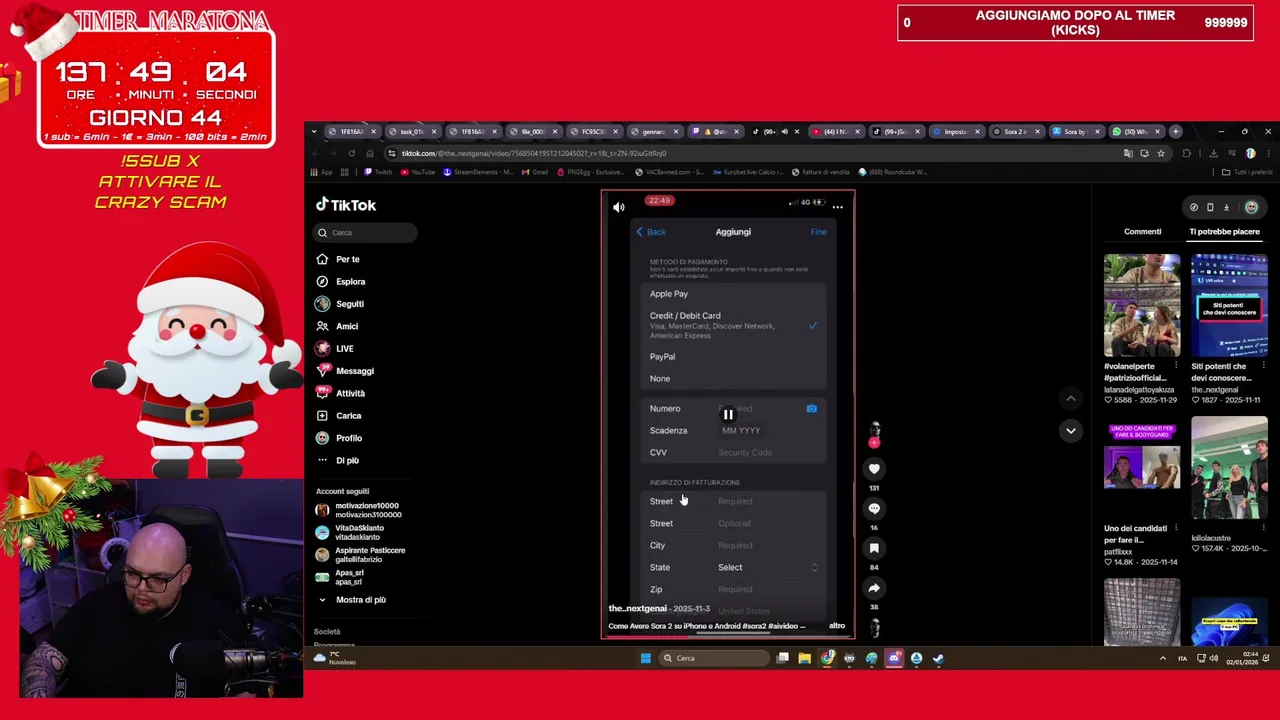Open a new browser tab with plus
Screen dimensions: 1280x720
point(1177,131)
